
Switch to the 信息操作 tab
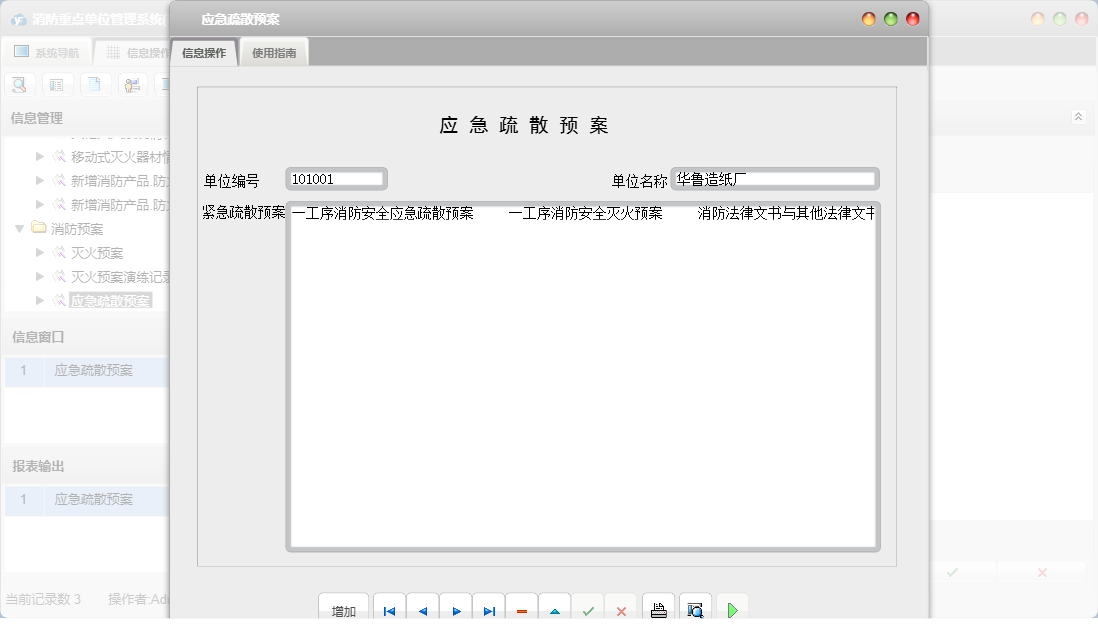(203, 51)
